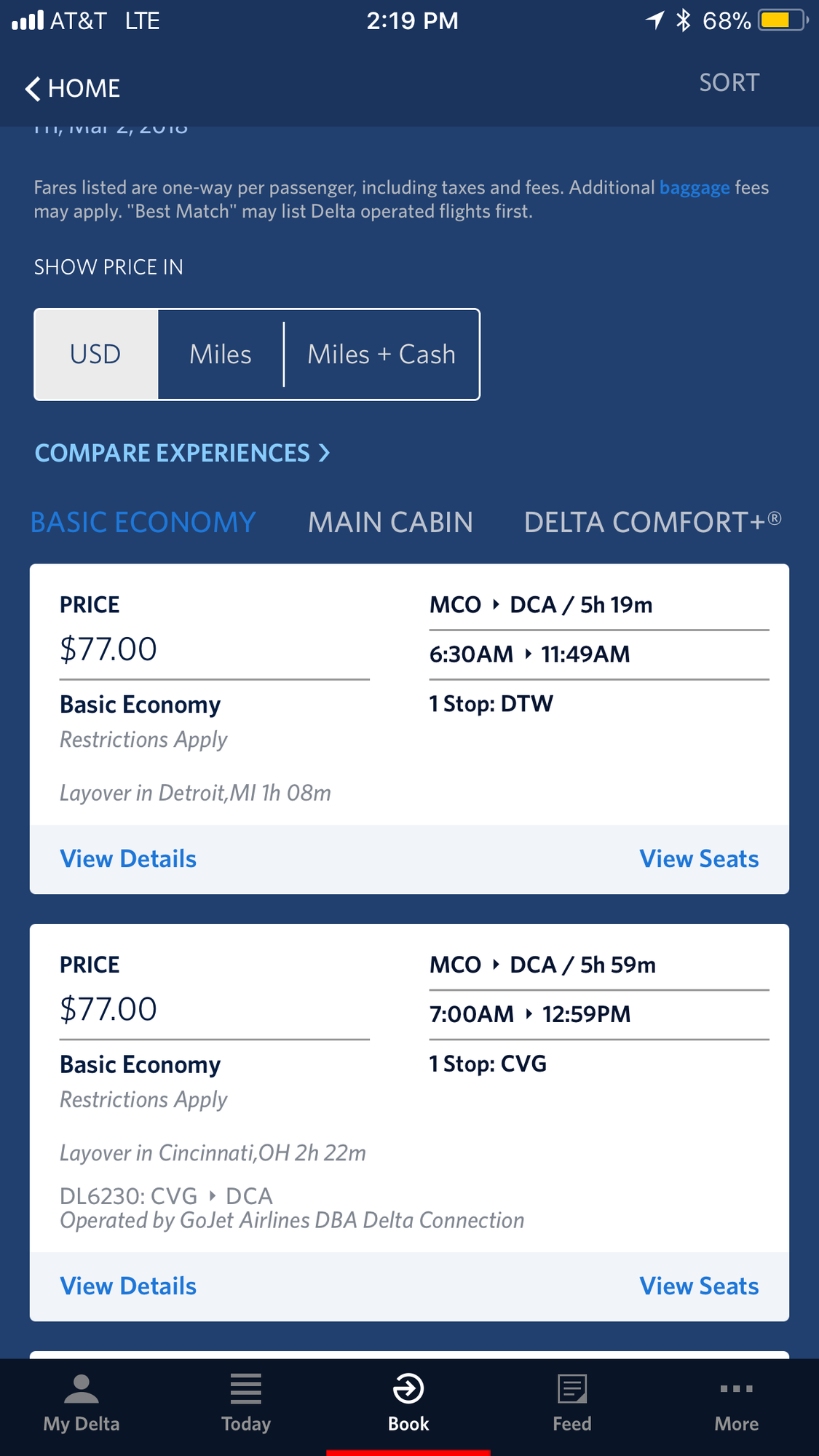Image resolution: width=819 pixels, height=1456 pixels.
Task: View Details for the 6:30AM DTW flight
Action: pos(128,859)
